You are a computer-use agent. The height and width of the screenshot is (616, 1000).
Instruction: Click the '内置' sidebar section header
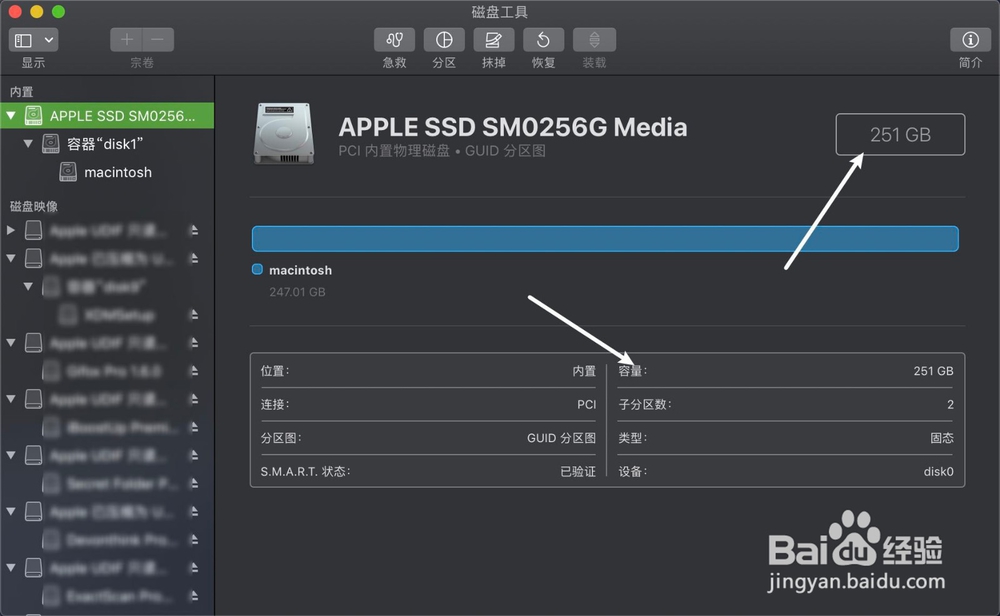pyautogui.click(x=21, y=92)
